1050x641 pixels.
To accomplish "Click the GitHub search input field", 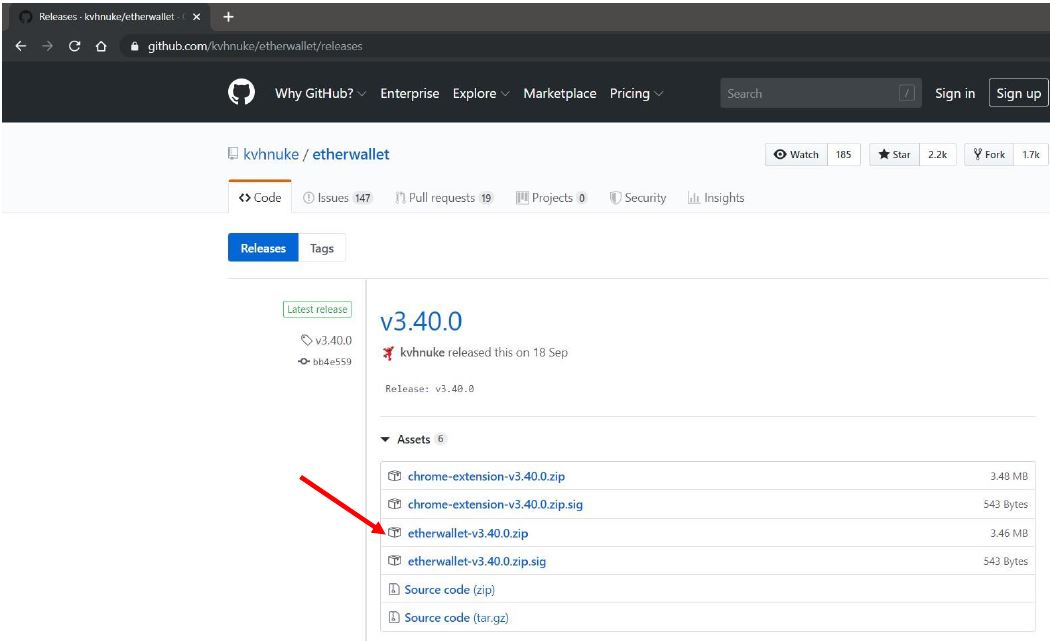I will pos(808,93).
